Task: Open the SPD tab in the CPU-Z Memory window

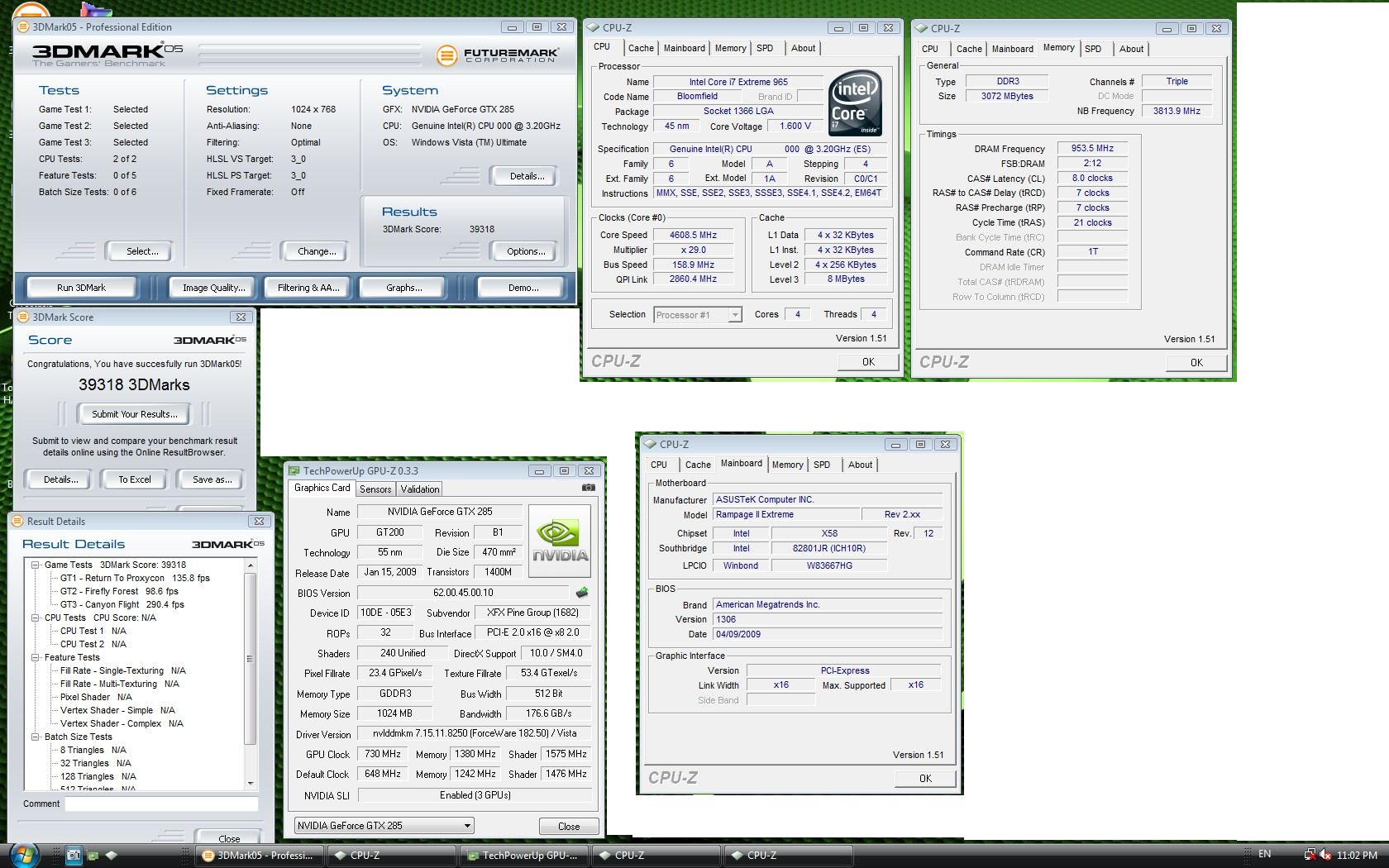Action: tap(1093, 49)
